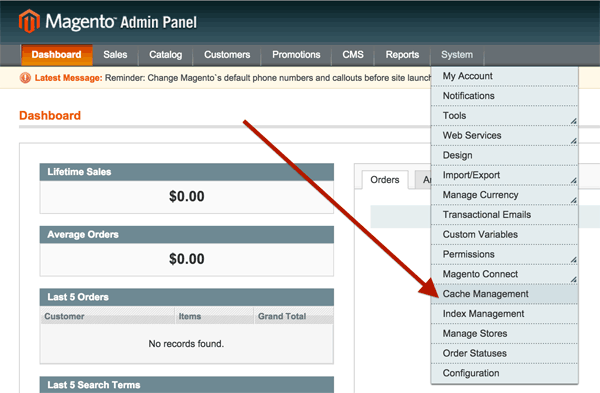
Task: Select Cache Management menu entry
Action: (x=504, y=294)
